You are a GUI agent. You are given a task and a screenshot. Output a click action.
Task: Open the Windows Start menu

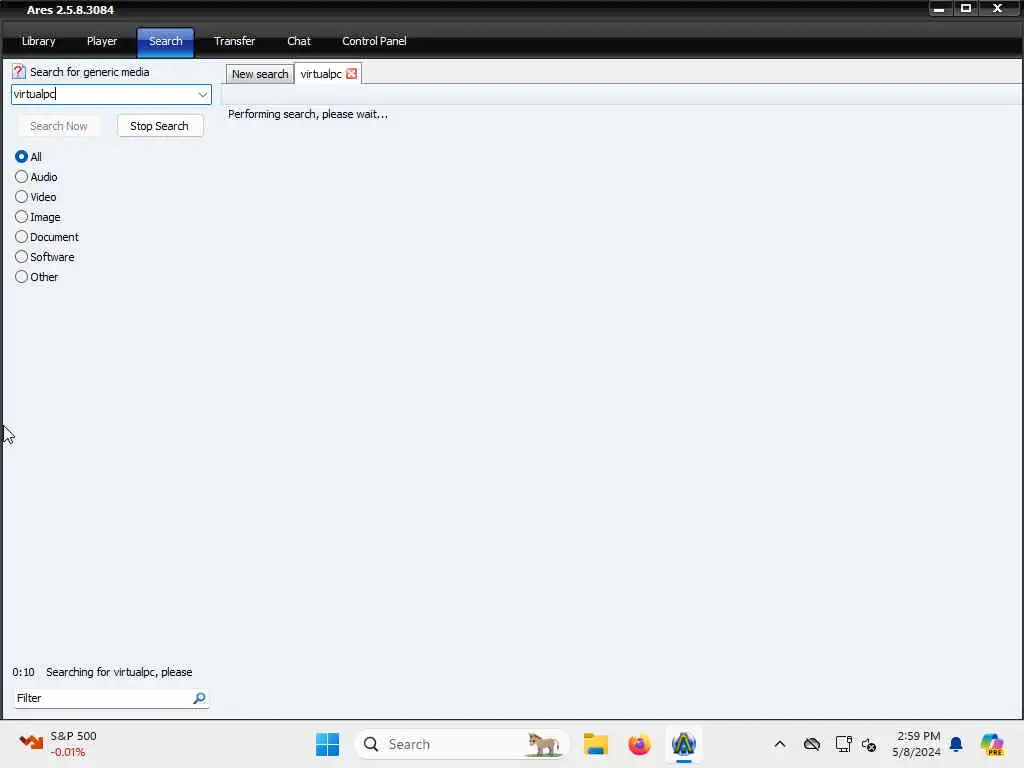[327, 744]
